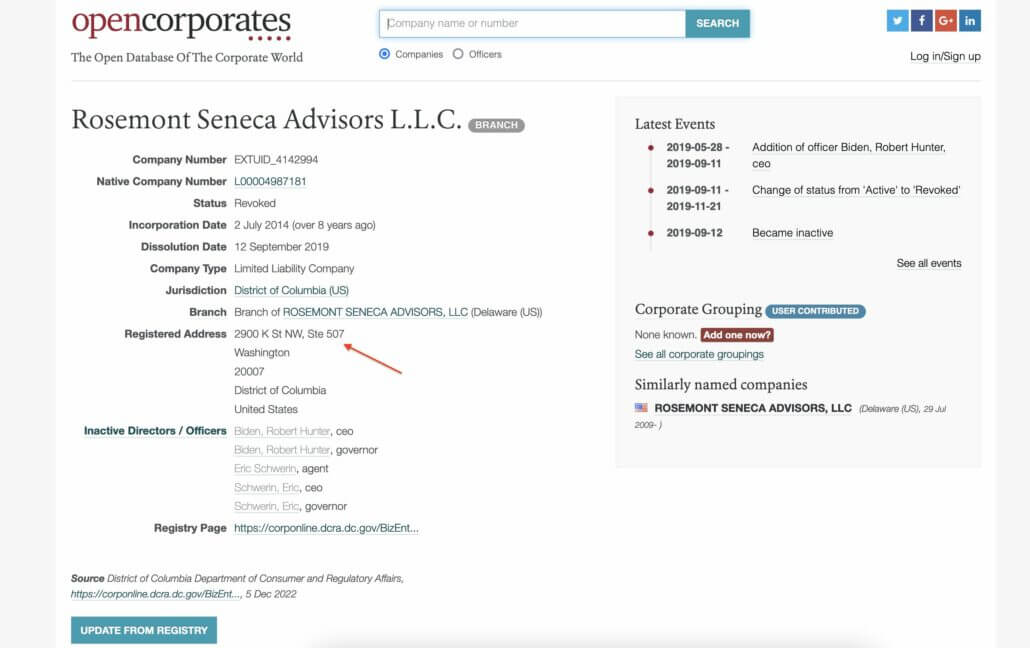Screen dimensions: 1030x648
Task: Open the 'Change of status' event
Action: tap(856, 190)
